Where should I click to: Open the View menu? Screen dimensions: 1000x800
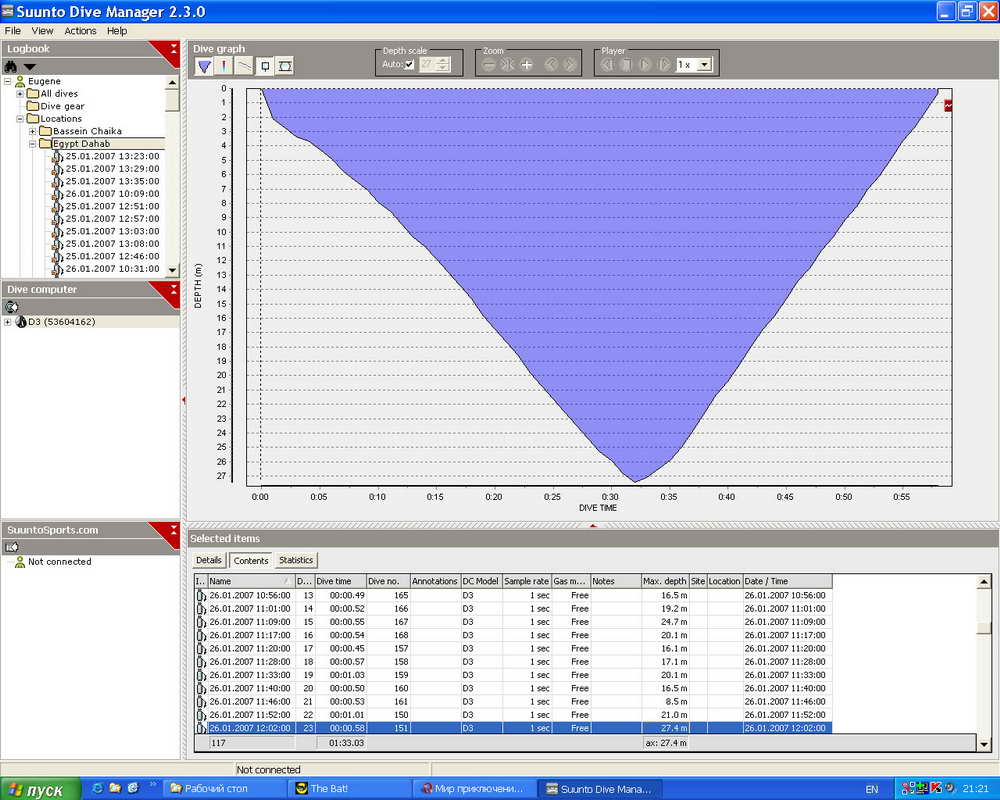pyautogui.click(x=43, y=31)
